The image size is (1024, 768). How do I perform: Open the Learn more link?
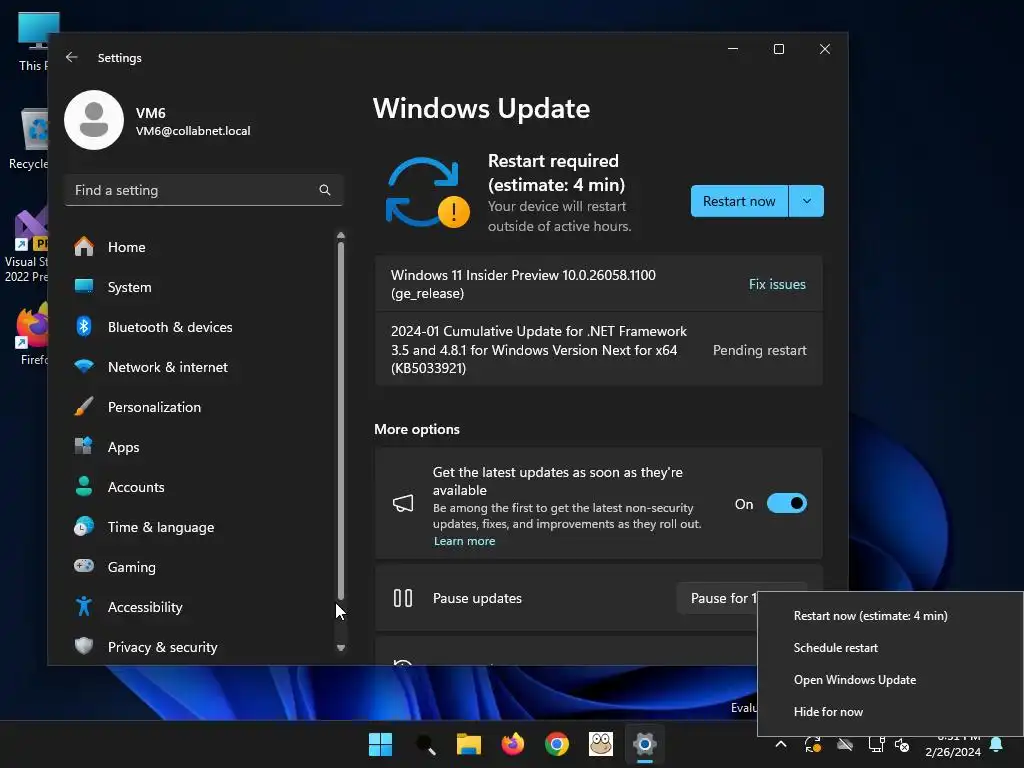(464, 541)
